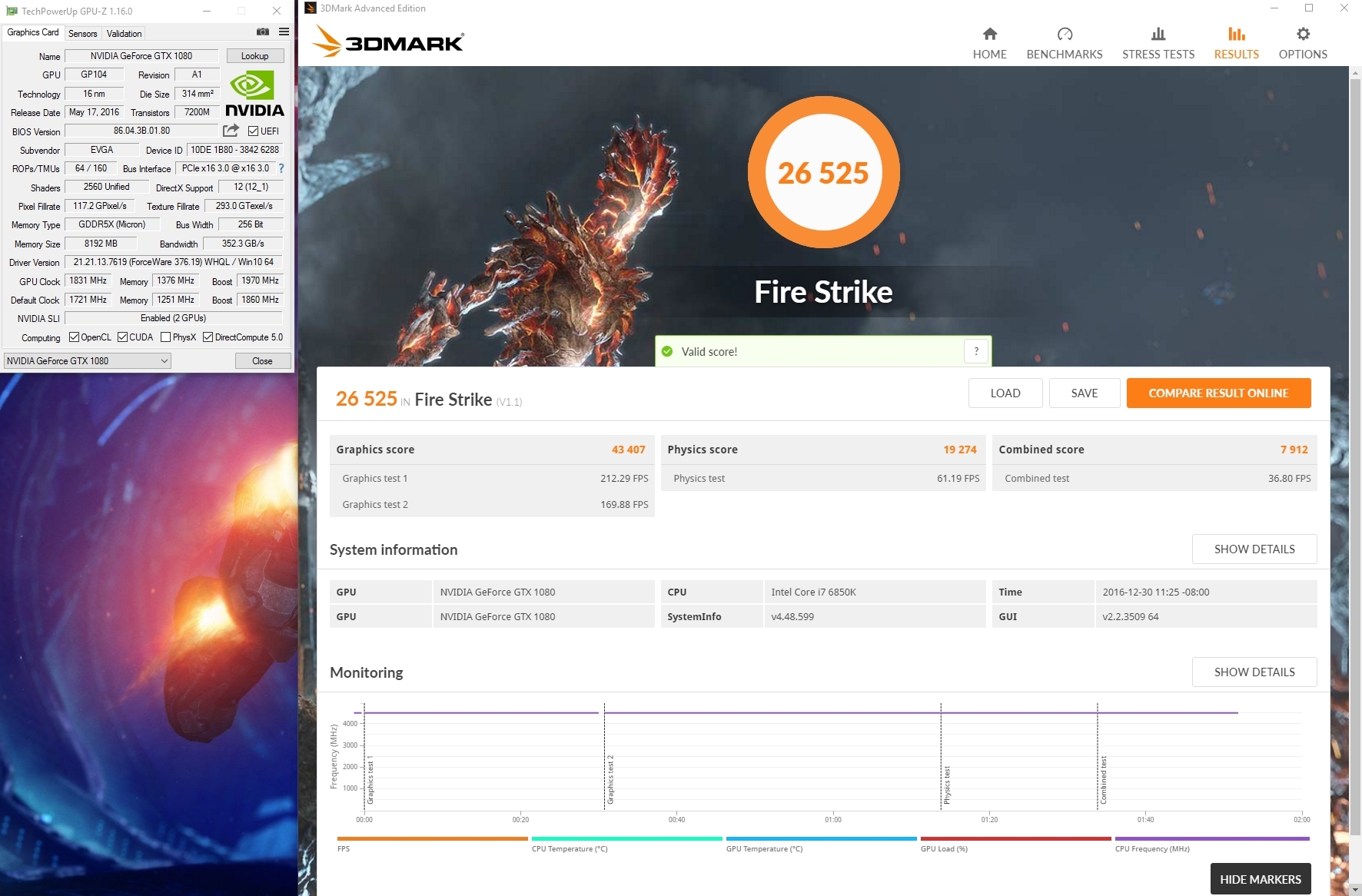Click the large 26 525 score circle
This screenshot has height=896, width=1362.
(x=823, y=172)
